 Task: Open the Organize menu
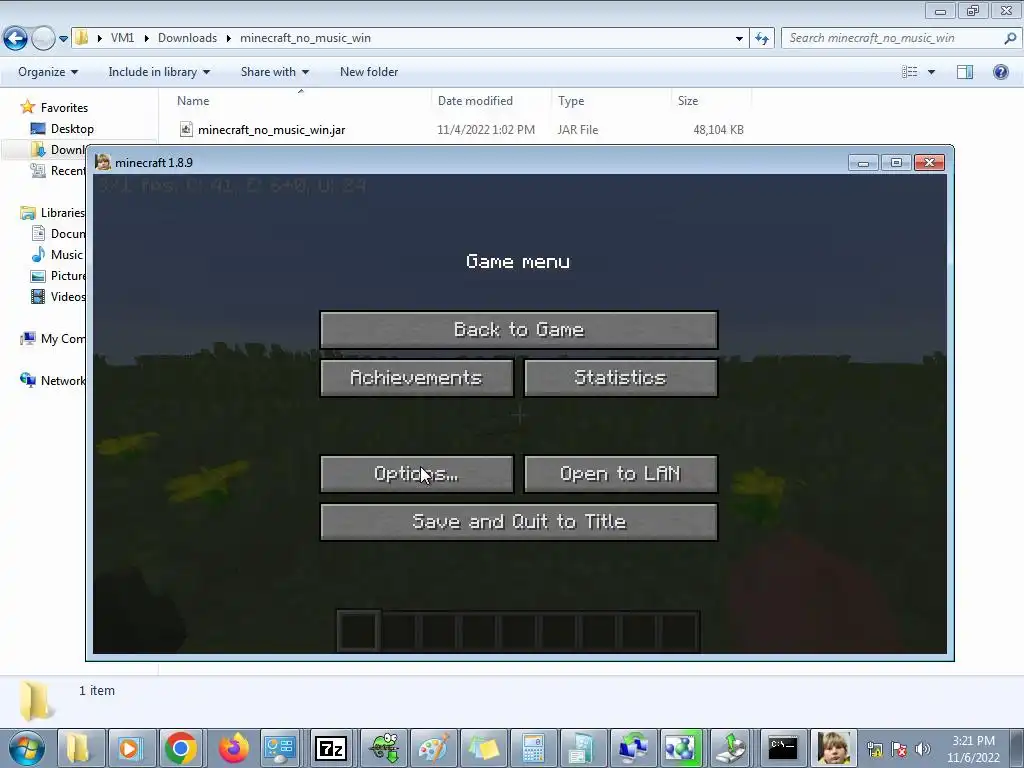pos(48,72)
